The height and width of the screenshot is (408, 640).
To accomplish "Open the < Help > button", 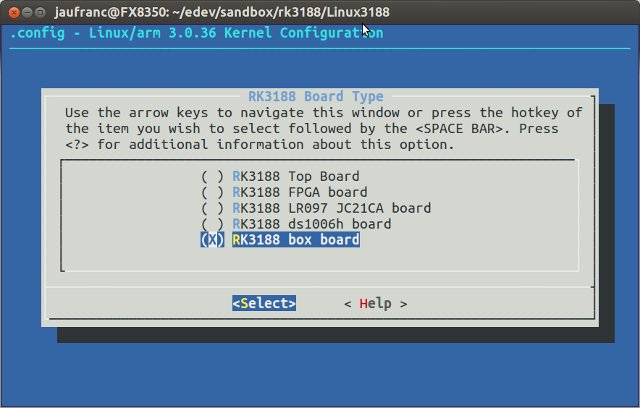I will 376,304.
